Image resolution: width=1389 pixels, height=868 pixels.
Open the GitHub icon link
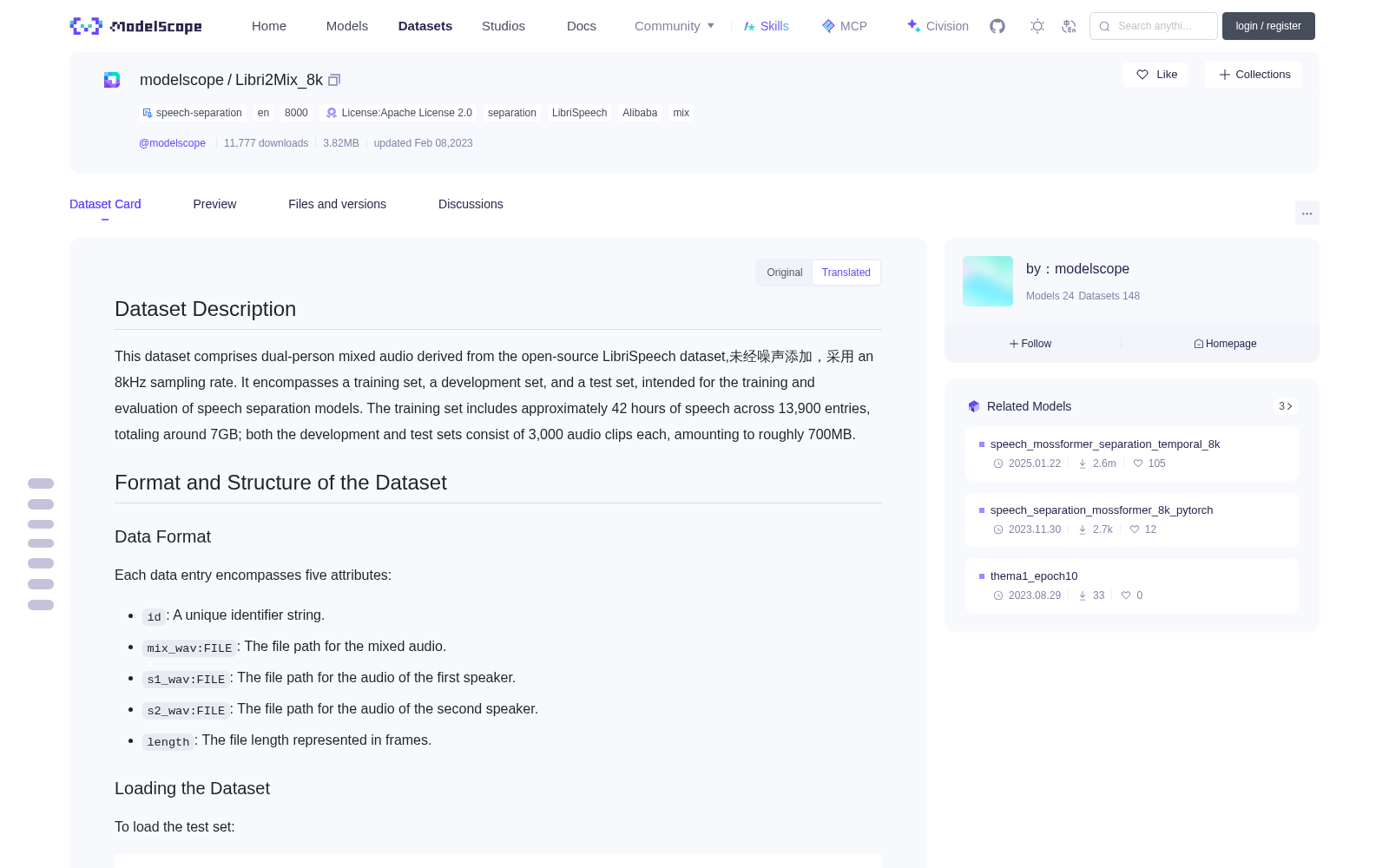coord(997,26)
